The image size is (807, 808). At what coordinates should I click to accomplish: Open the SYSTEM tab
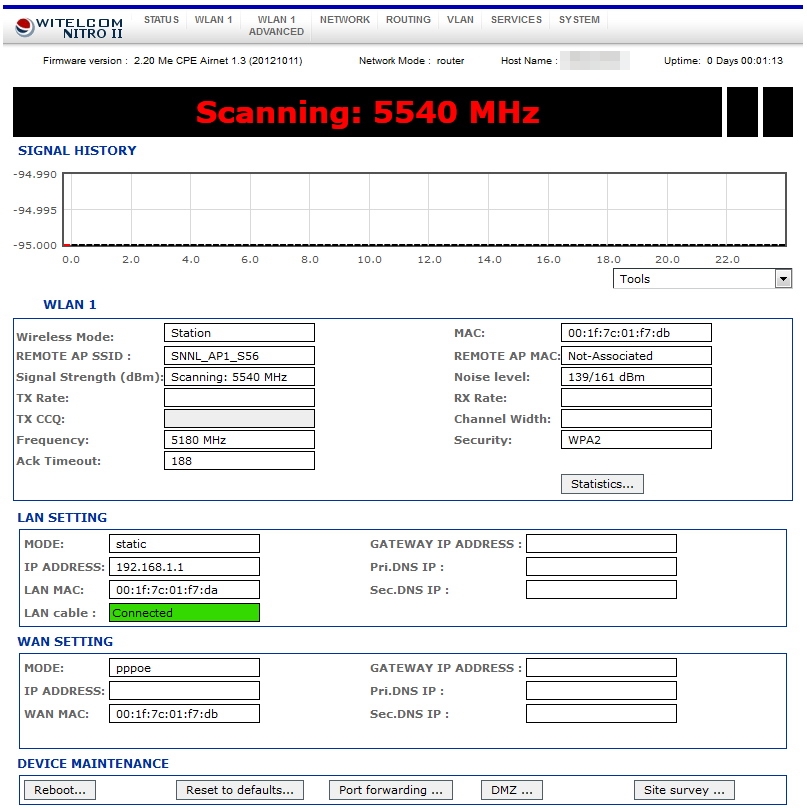coord(579,20)
